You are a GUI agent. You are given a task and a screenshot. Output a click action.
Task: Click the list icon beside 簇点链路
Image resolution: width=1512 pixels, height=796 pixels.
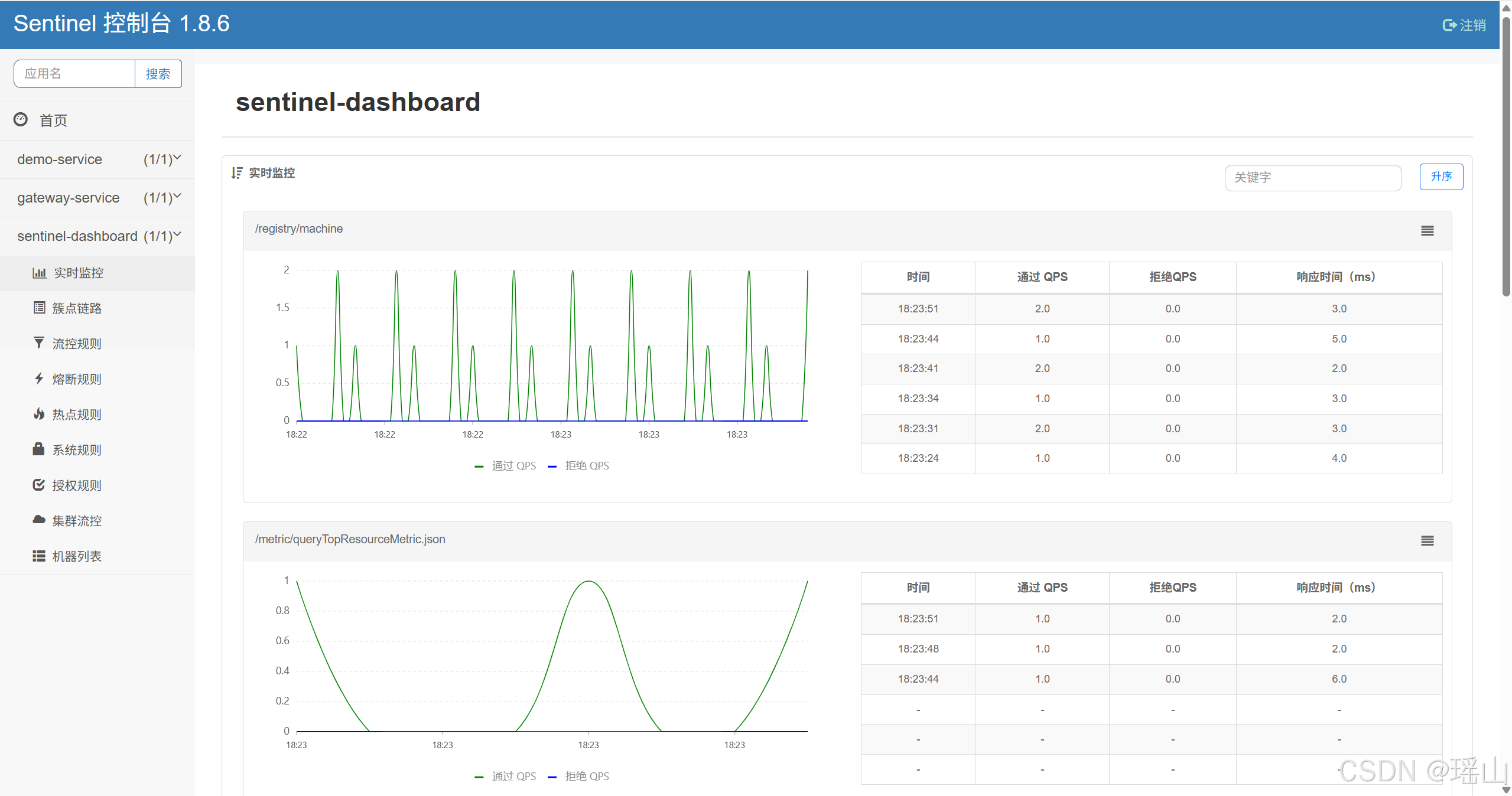pyautogui.click(x=39, y=308)
